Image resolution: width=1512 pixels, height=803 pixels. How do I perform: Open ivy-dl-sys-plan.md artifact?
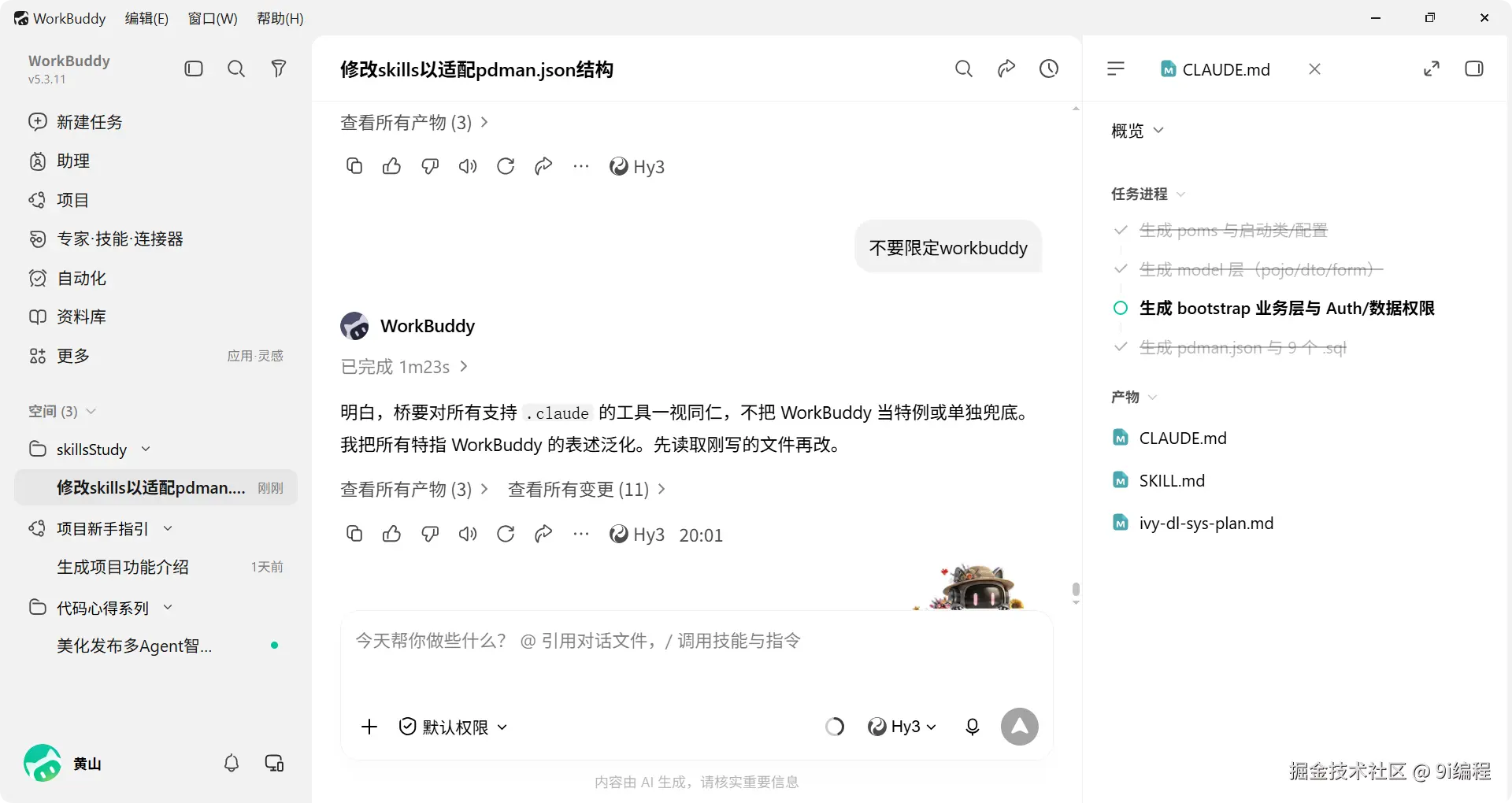1193,523
